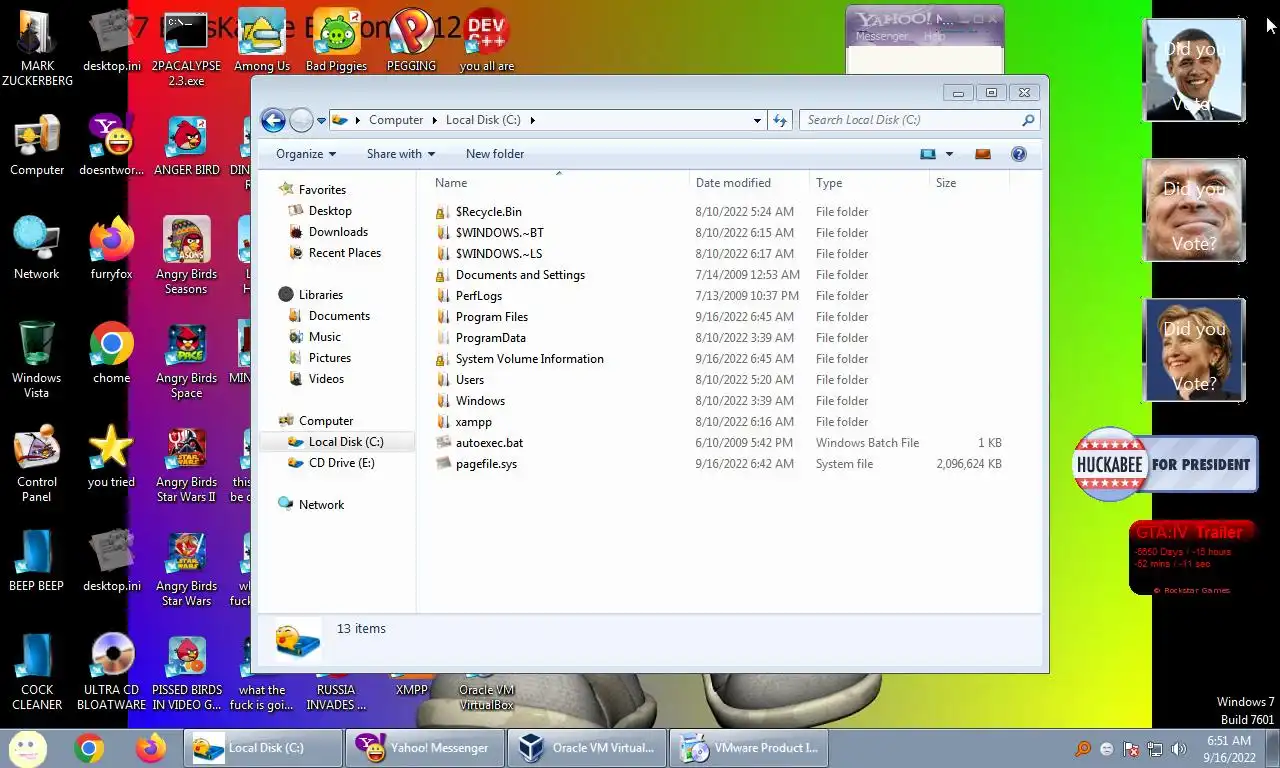Select the $Recycle.Bin folder
1280x768 pixels.
(488, 212)
